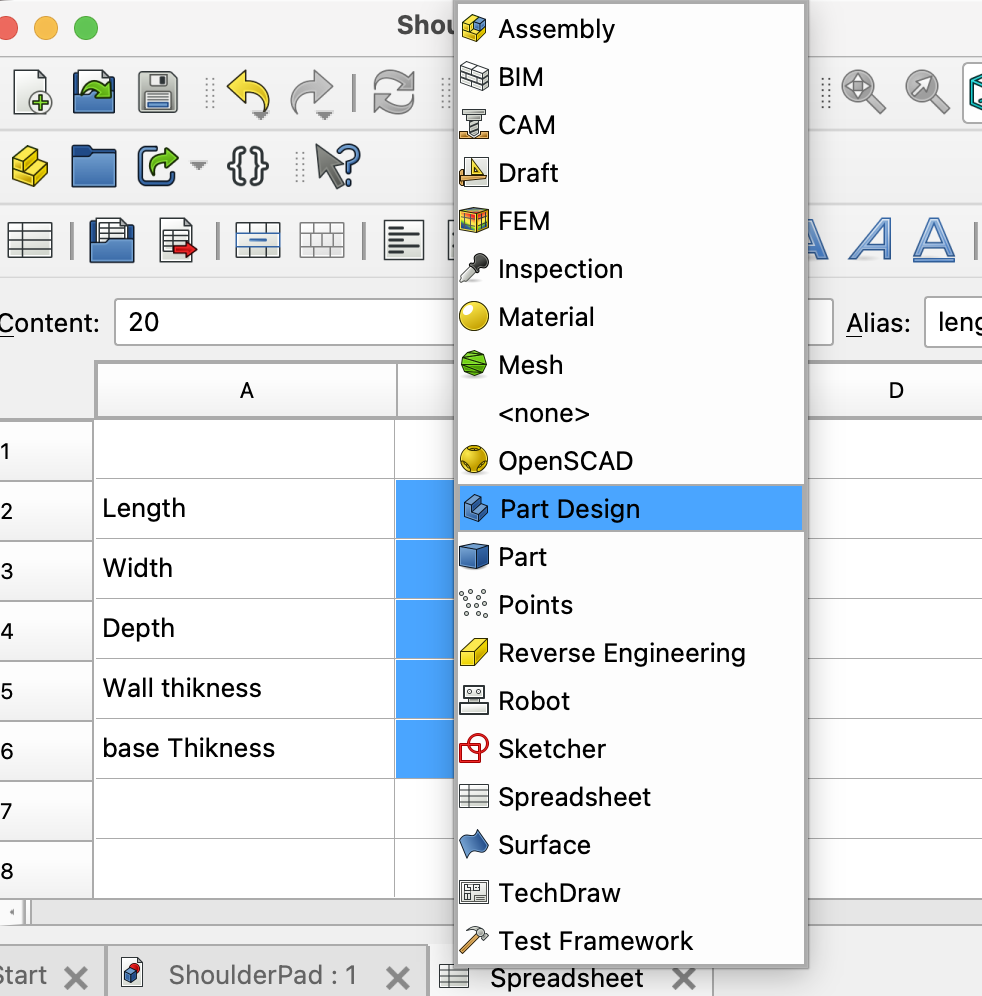
Task: Undo the last action
Action: 248,91
